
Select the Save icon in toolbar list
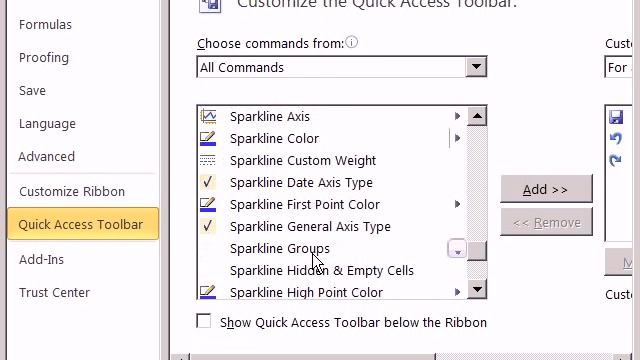[616, 117]
